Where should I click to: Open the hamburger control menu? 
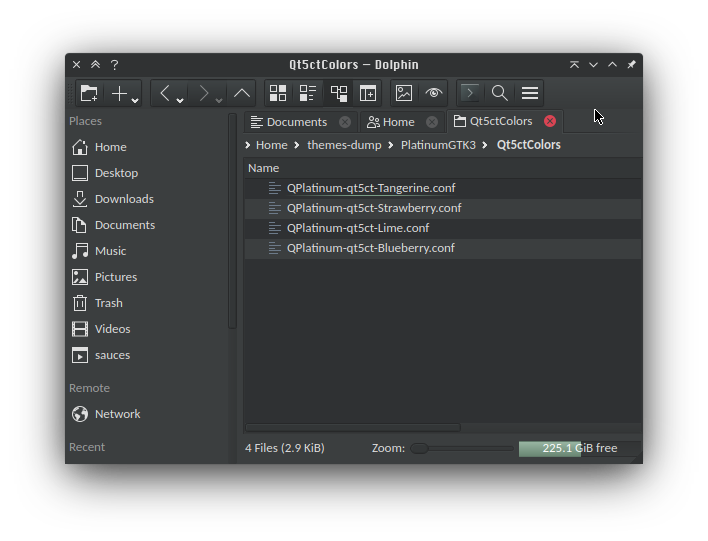(530, 93)
